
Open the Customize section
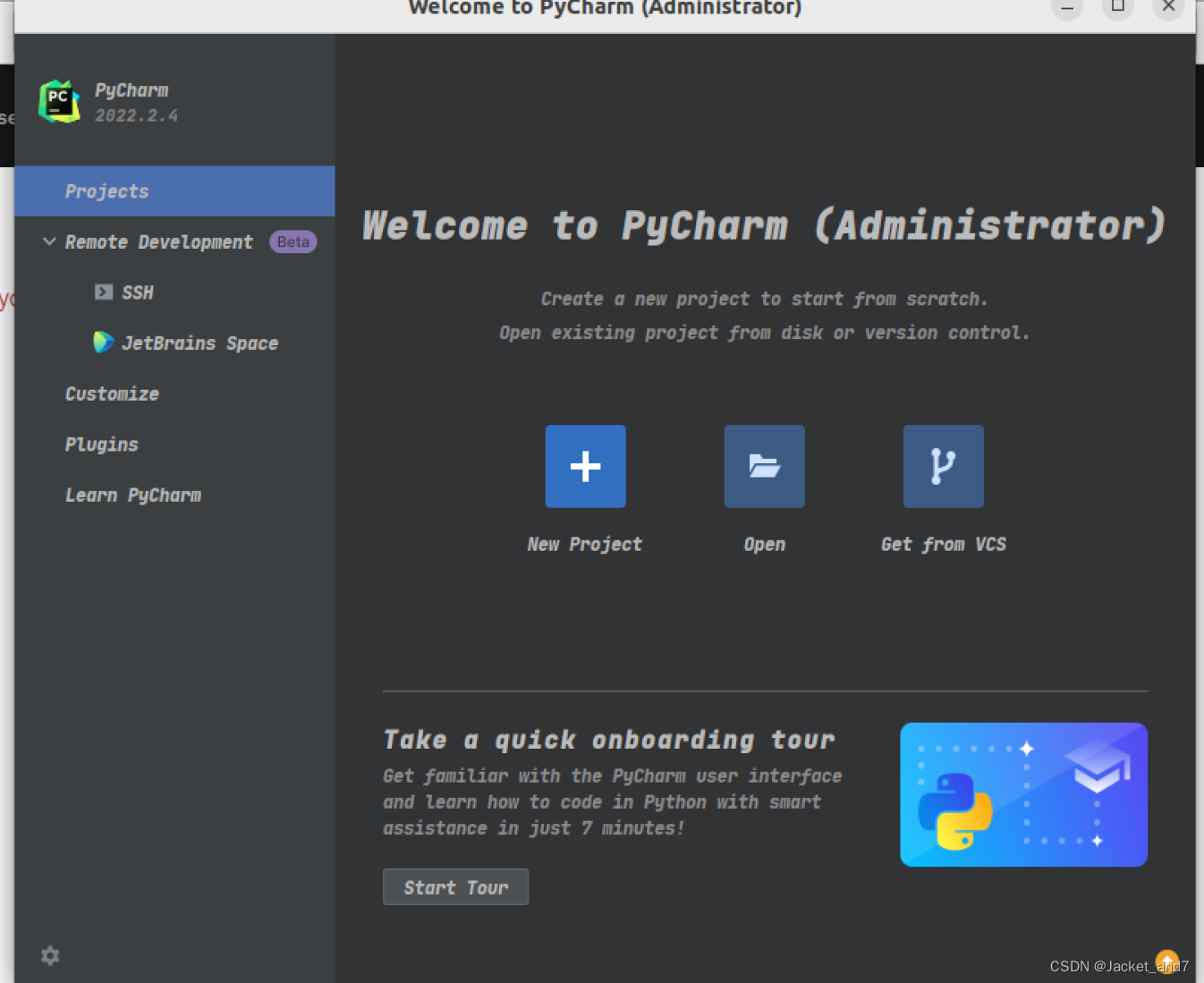point(112,394)
